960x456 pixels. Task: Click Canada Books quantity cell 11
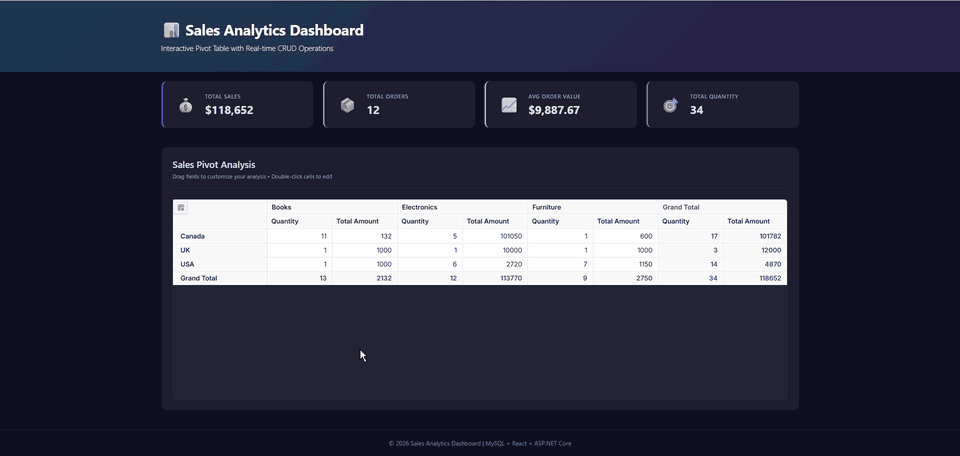pyautogui.click(x=299, y=236)
